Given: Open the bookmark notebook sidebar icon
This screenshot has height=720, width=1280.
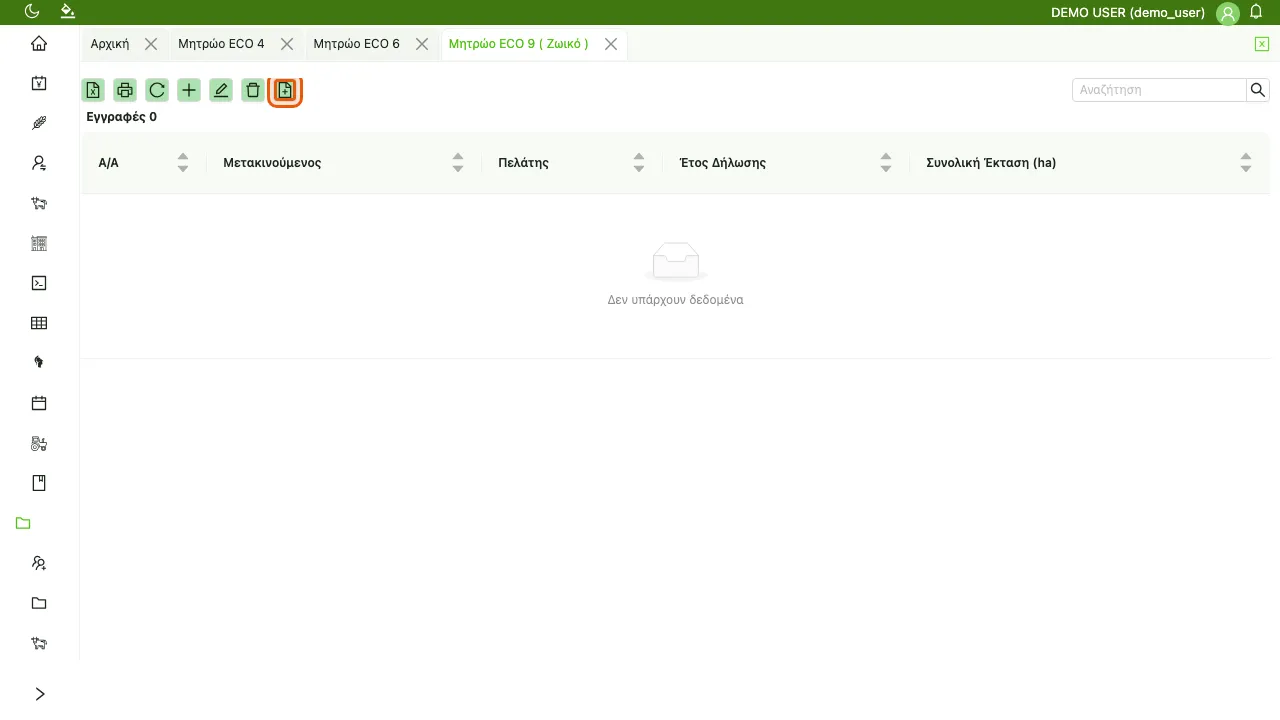Looking at the screenshot, I should point(39,483).
